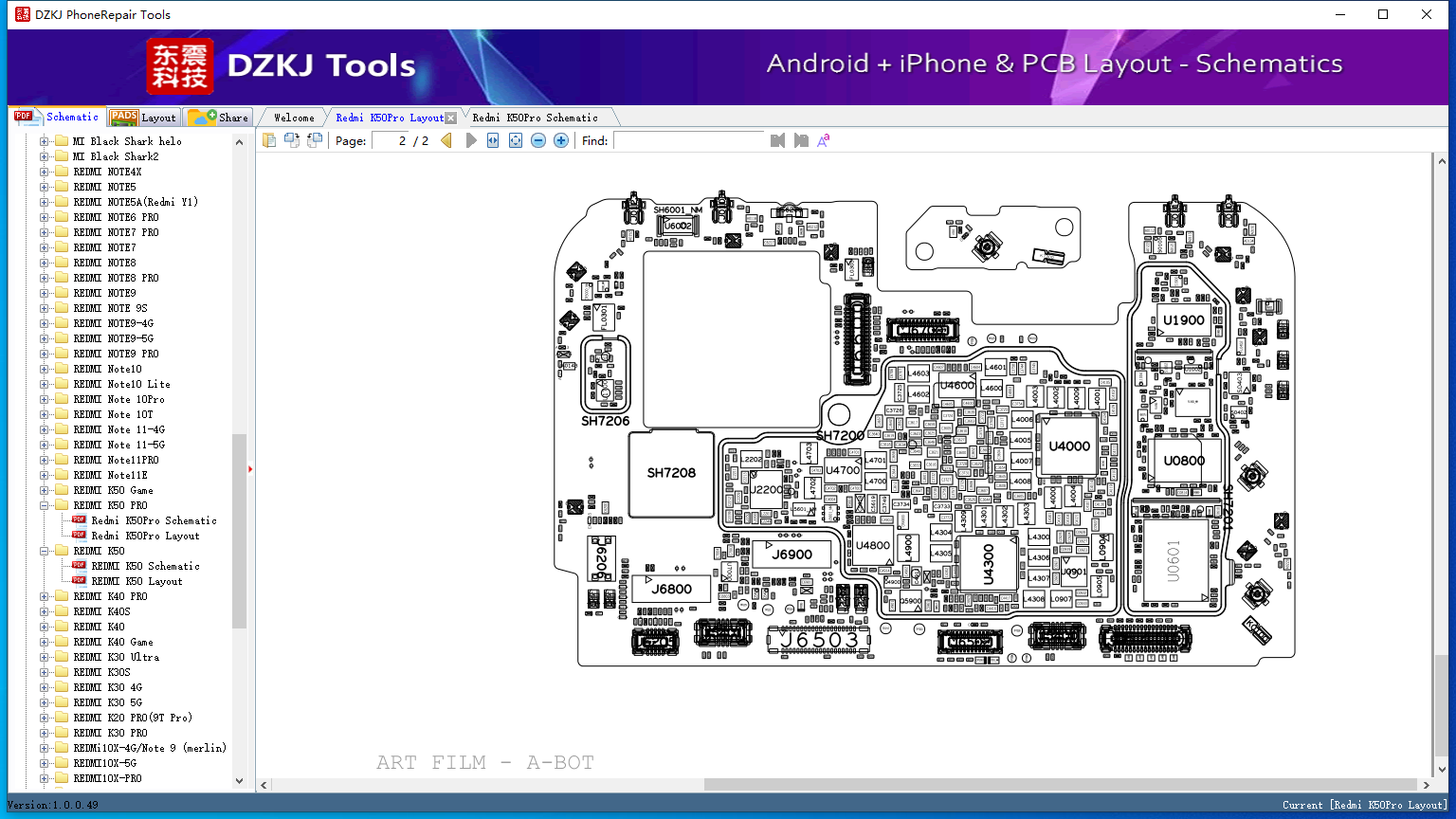The width and height of the screenshot is (1456, 819).
Task: Expand the REDMI K30 Ultra folder
Action: click(x=44, y=657)
